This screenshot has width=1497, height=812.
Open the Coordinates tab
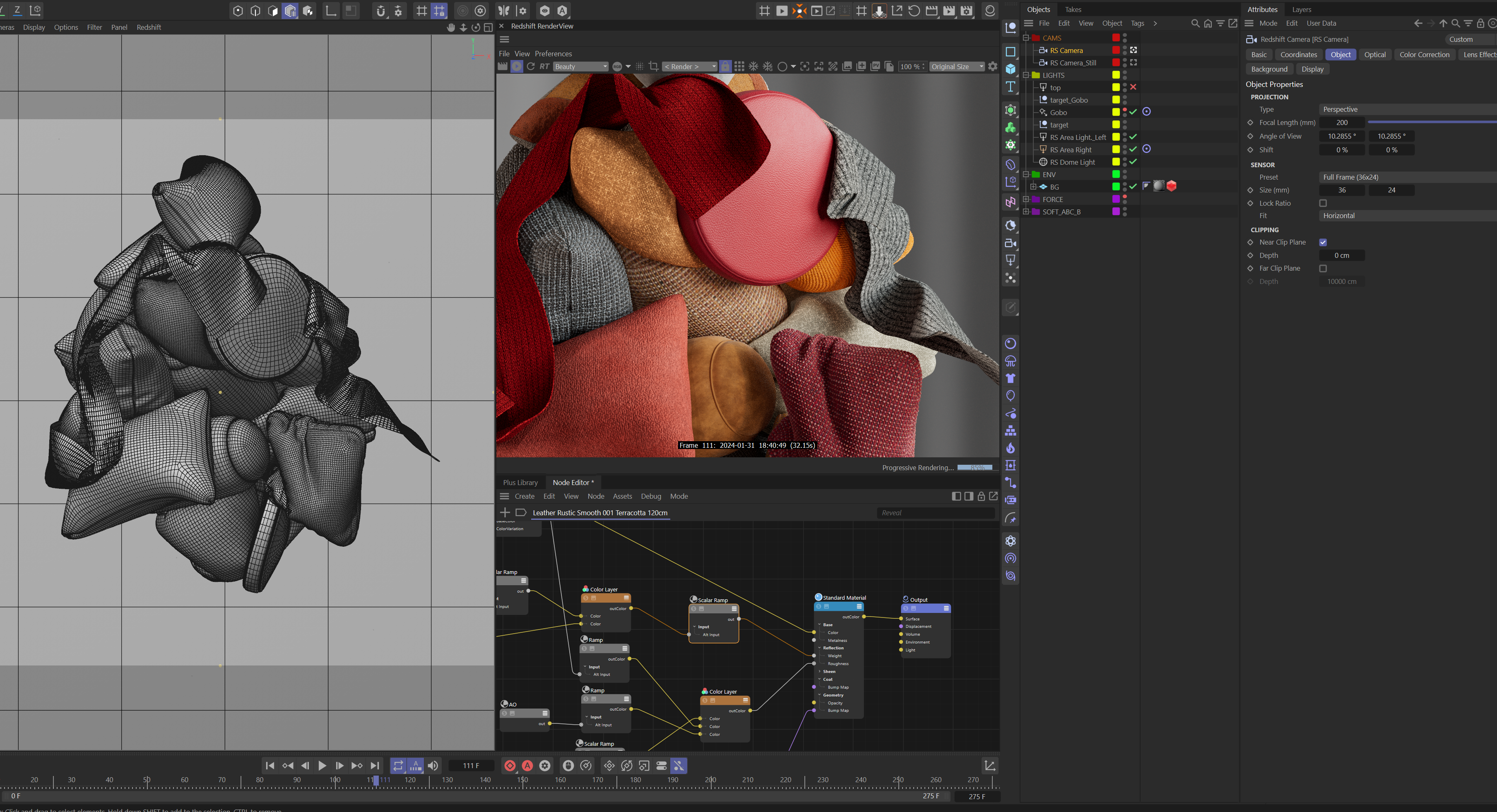coord(1298,55)
